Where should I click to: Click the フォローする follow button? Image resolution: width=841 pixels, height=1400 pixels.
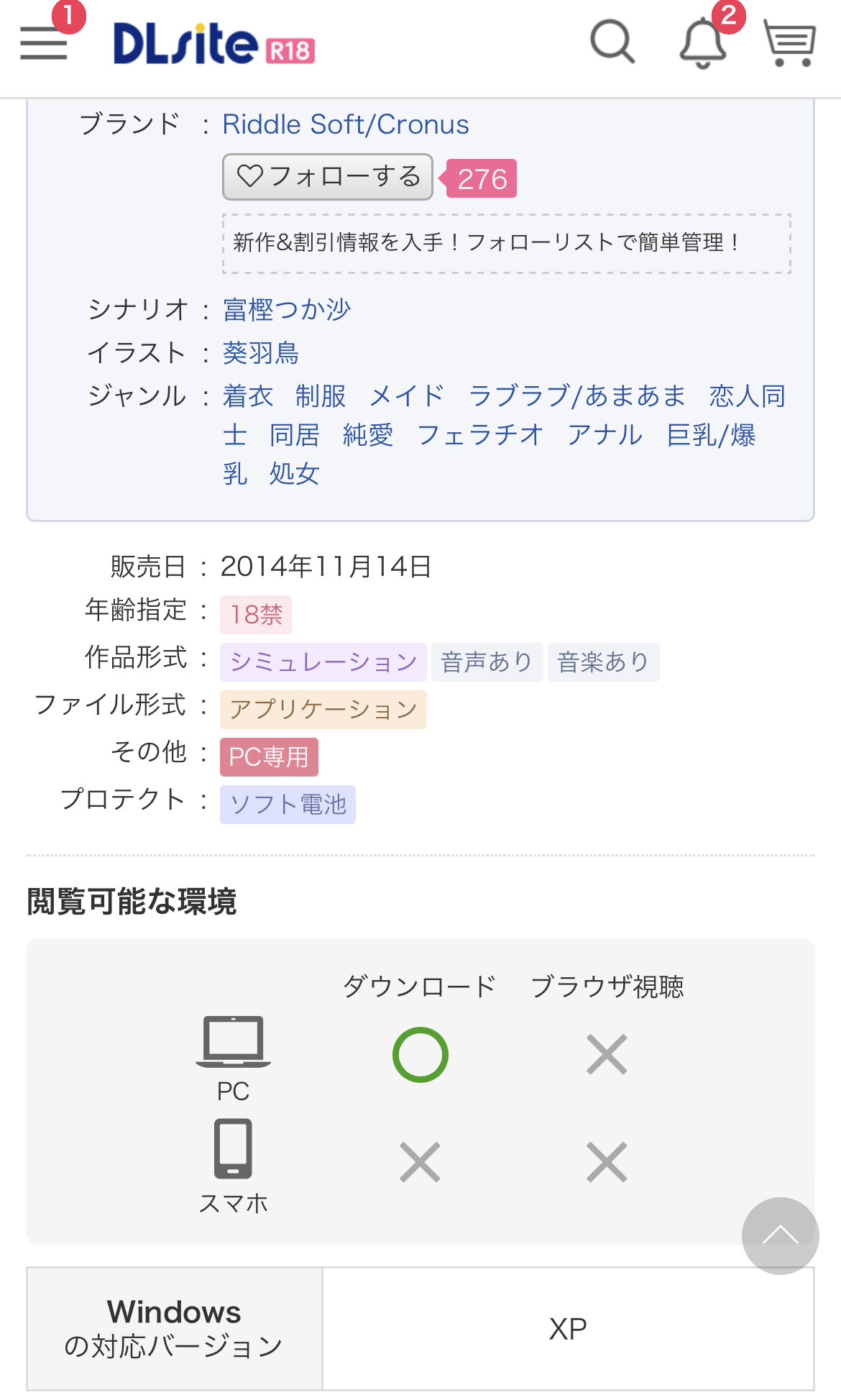328,177
